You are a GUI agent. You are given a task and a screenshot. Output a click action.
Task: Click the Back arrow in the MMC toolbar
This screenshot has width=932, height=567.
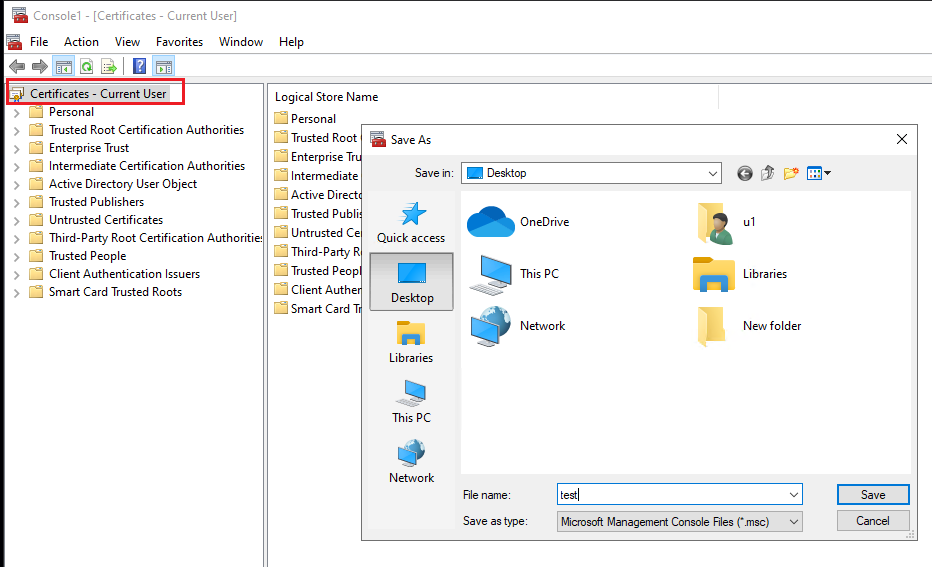17,67
